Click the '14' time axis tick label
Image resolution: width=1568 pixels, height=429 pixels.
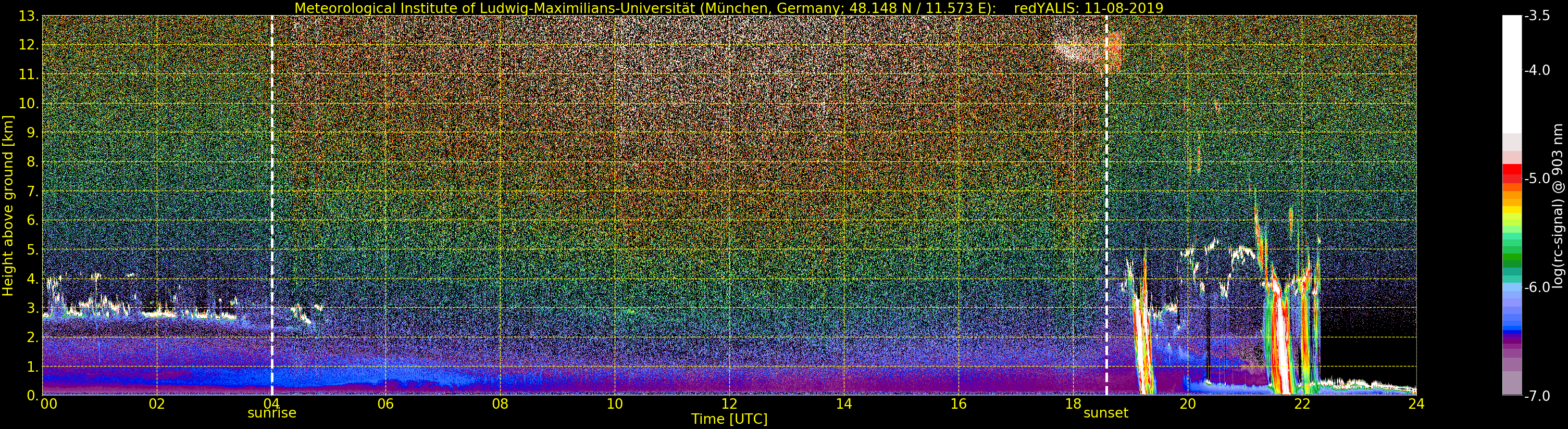[844, 403]
